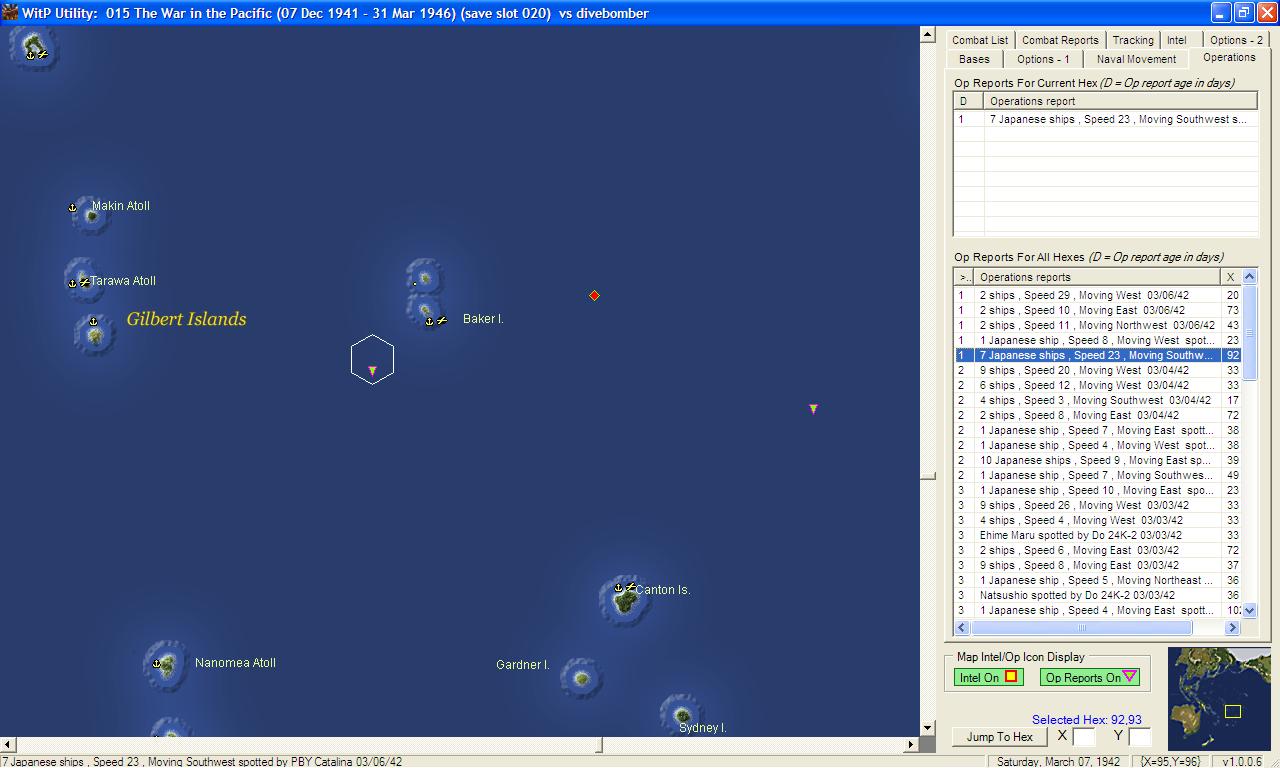This screenshot has height=768, width=1280.
Task: Select the '2 ships , Speed 10 , Moving East' report
Action: tap(1097, 310)
